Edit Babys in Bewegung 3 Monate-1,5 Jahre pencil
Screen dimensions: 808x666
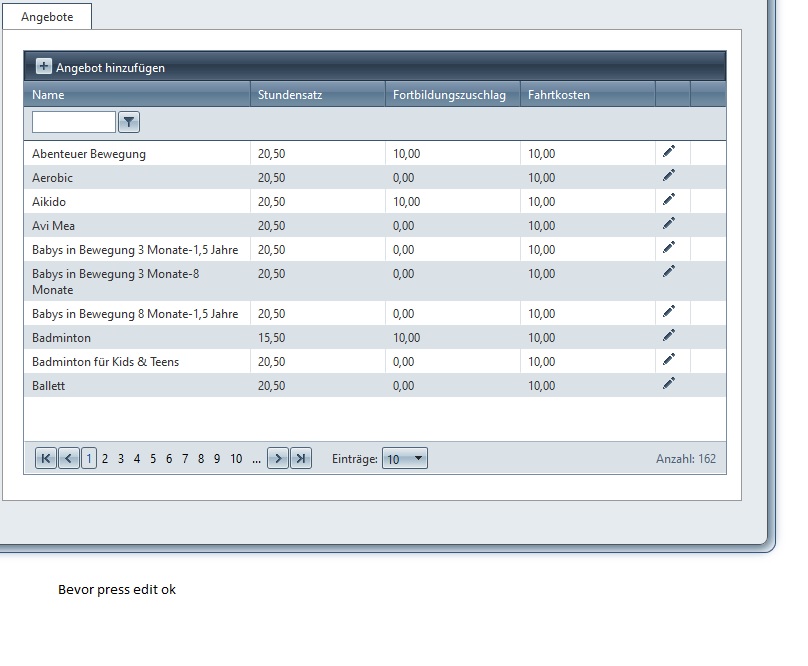669,247
